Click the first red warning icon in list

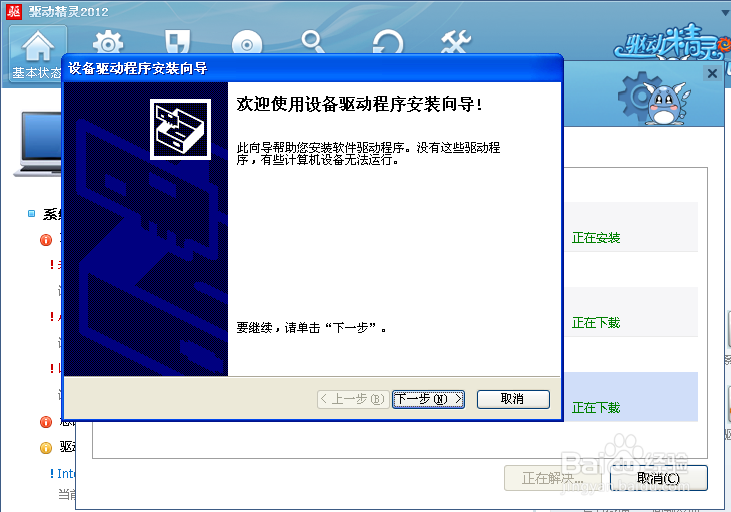46,240
